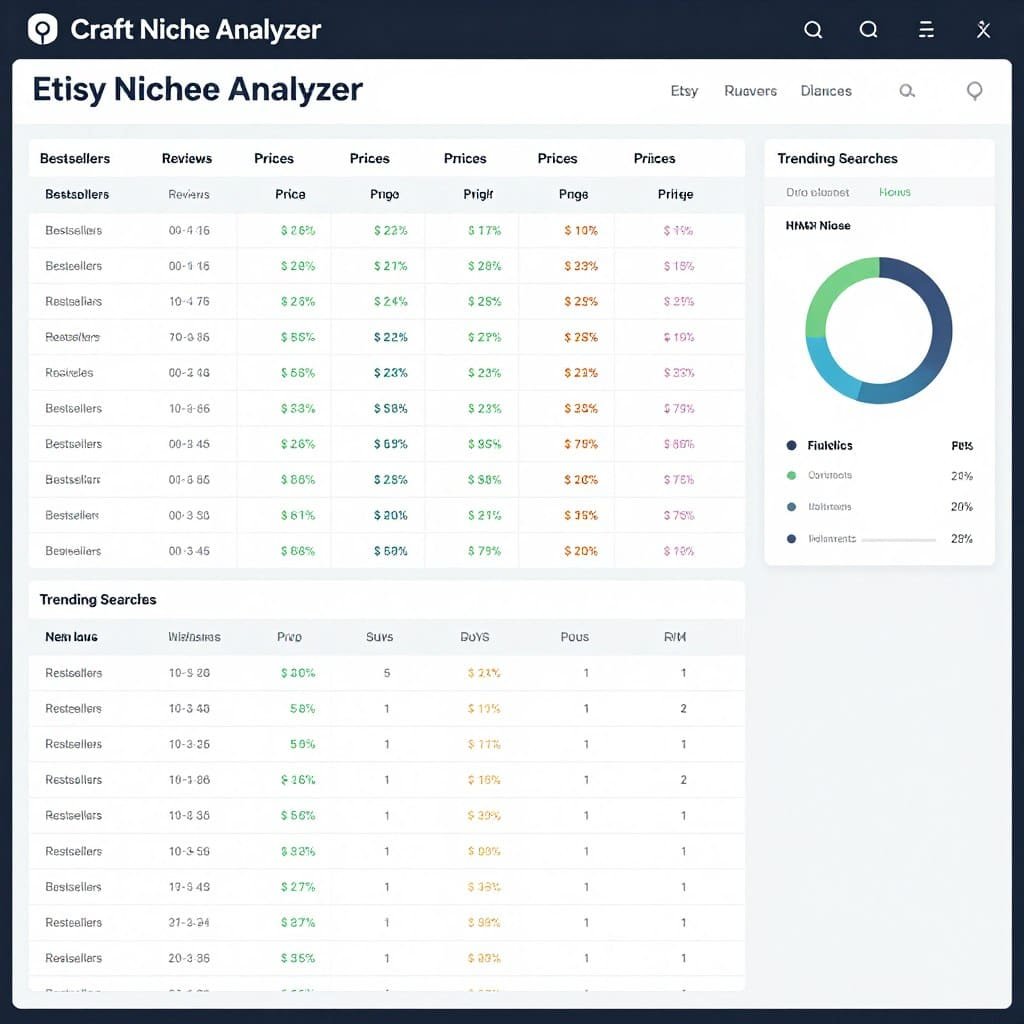The image size is (1024, 1024).
Task: Click the right magnifier icon in dark top bar
Action: (x=869, y=29)
